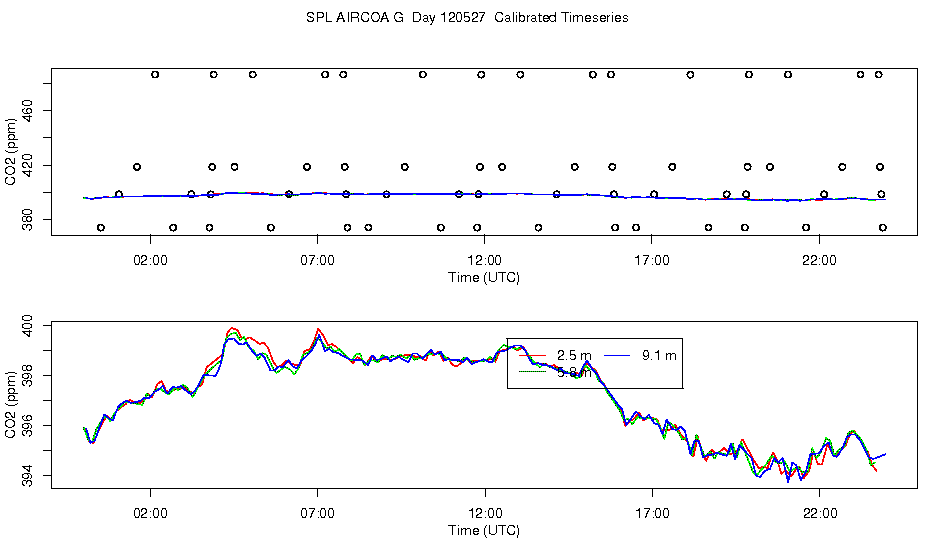
Task: Click the red 2.5 m legend line
Action: [x=532, y=356]
